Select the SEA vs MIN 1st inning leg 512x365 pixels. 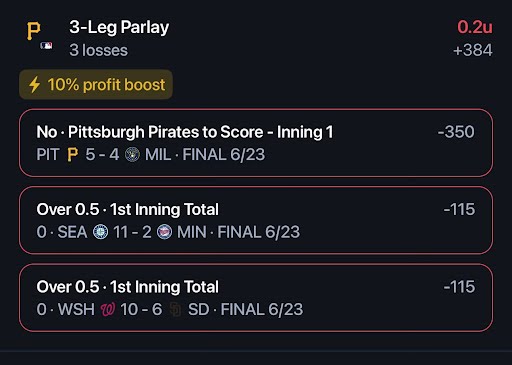click(256, 220)
